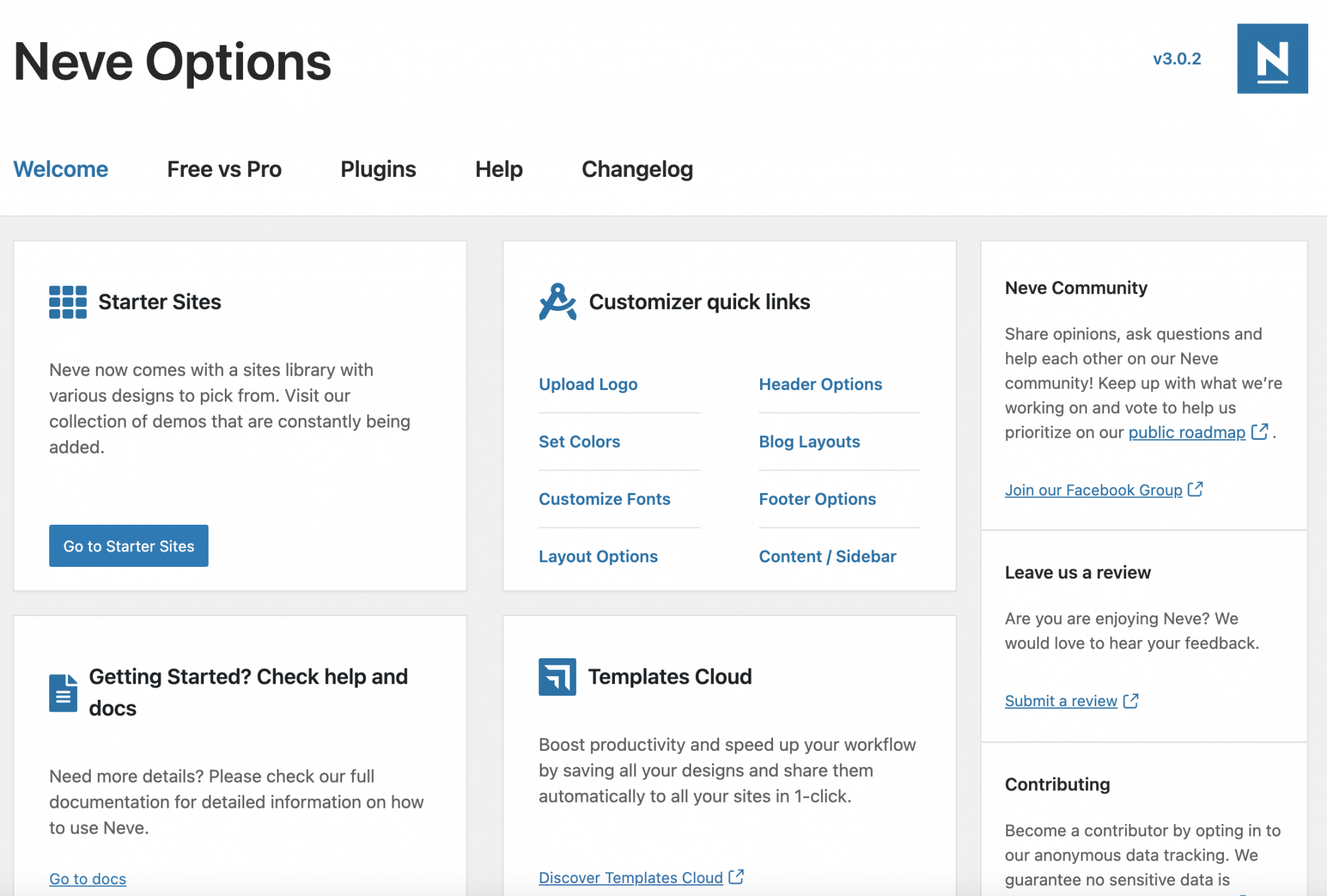
Task: Click Getting Started? Check help and docs heading
Action: pyautogui.click(x=248, y=692)
